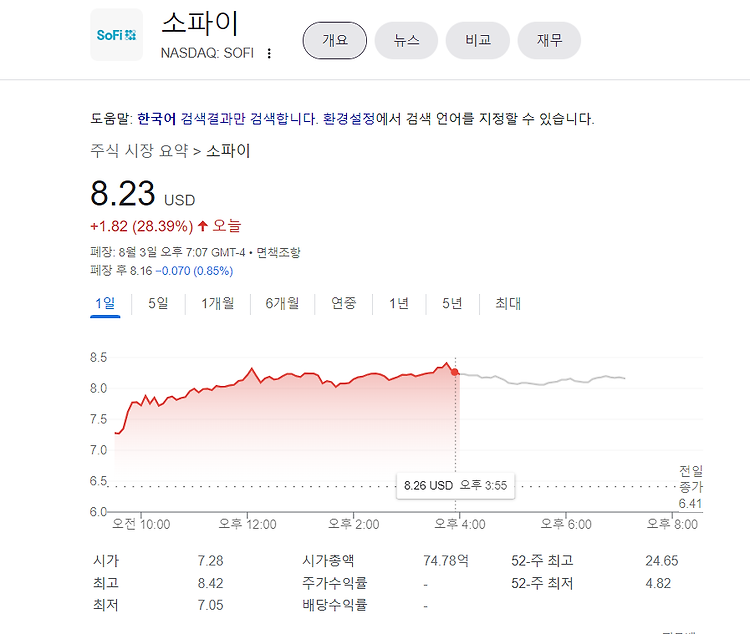Image resolution: width=750 pixels, height=634 pixels.
Task: Click the 전일 종가 6.41 label
Action: 691,487
